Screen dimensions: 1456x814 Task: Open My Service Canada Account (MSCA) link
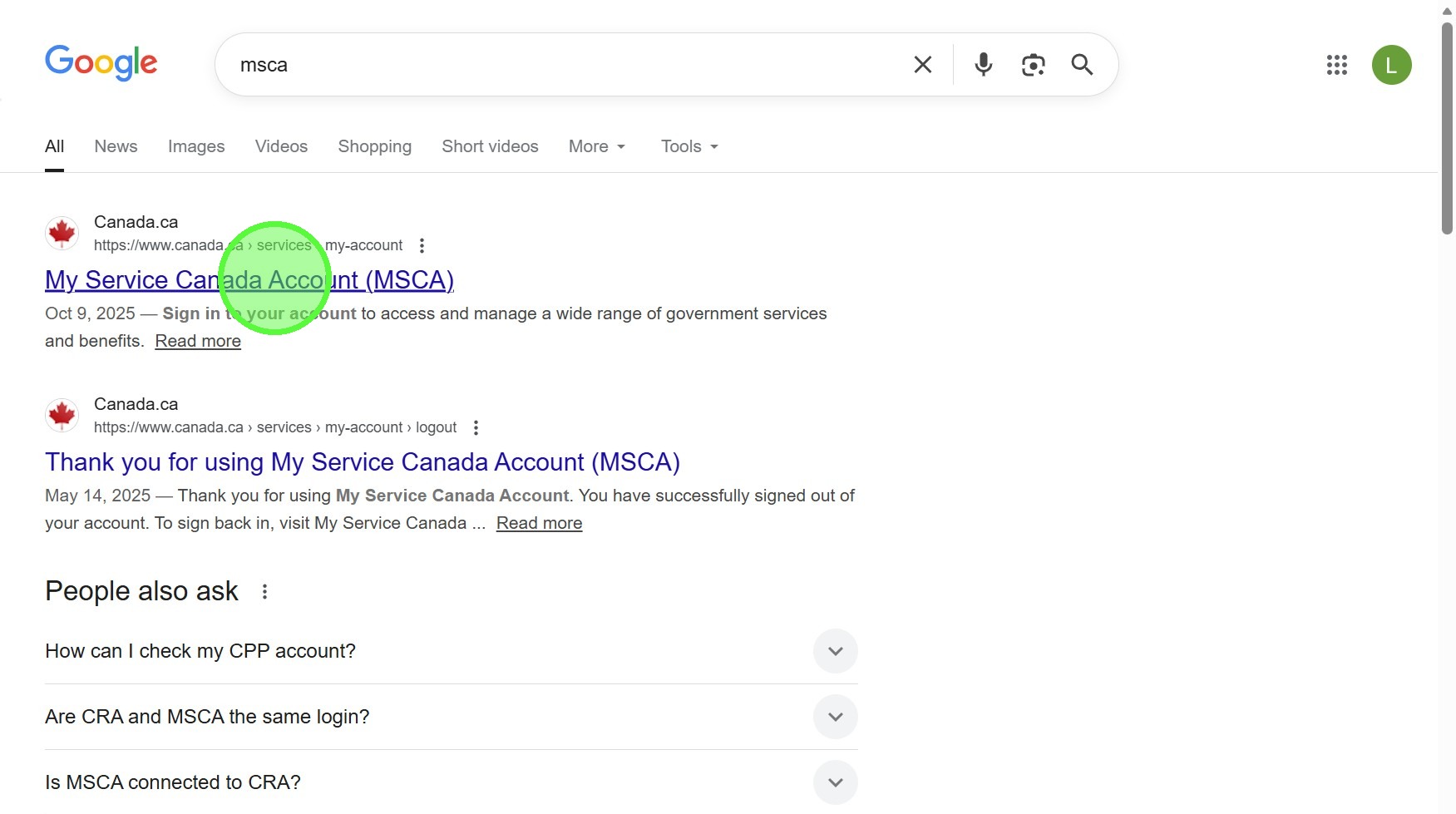pyautogui.click(x=249, y=280)
